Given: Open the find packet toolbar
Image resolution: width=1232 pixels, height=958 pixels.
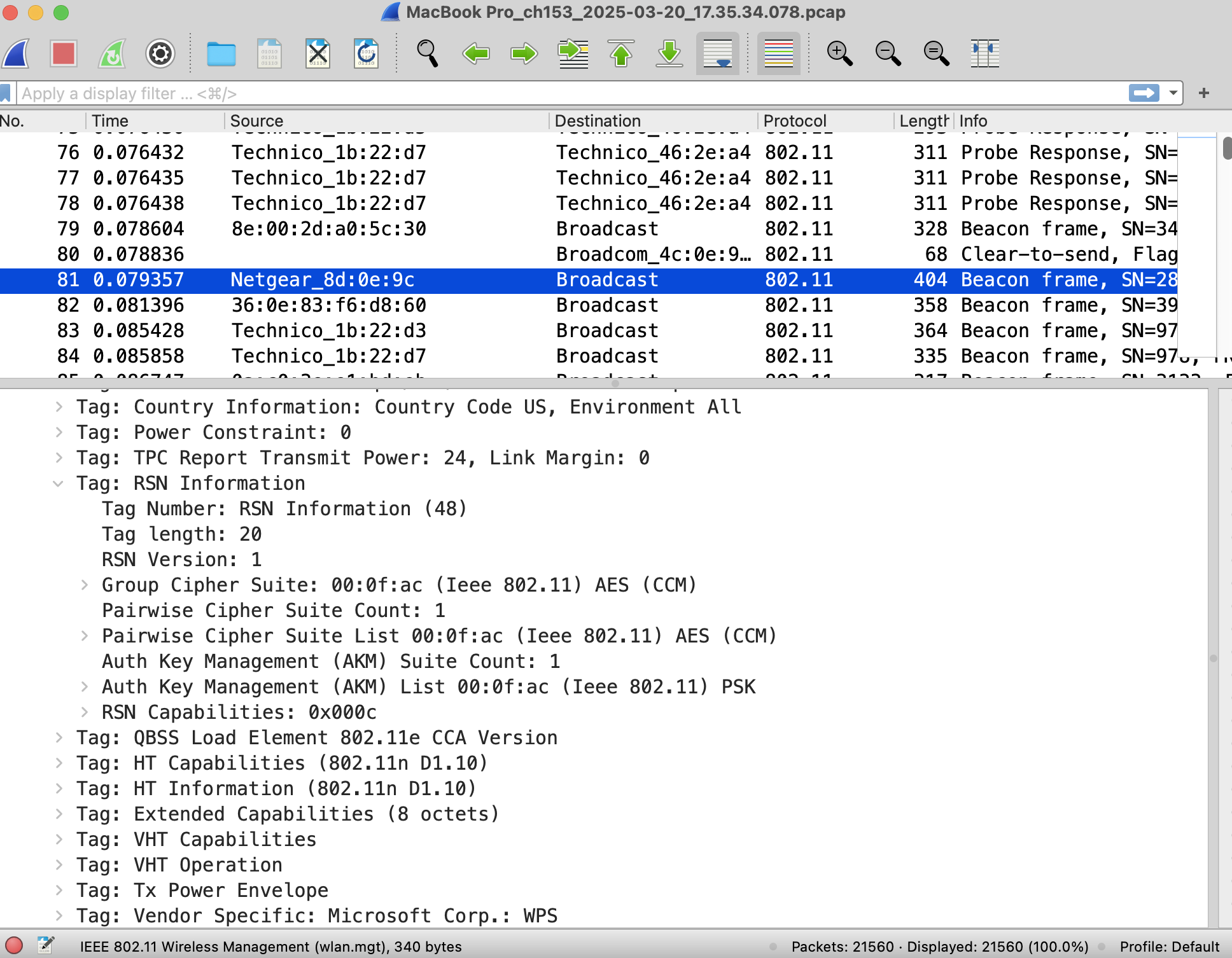Looking at the screenshot, I should (x=427, y=53).
